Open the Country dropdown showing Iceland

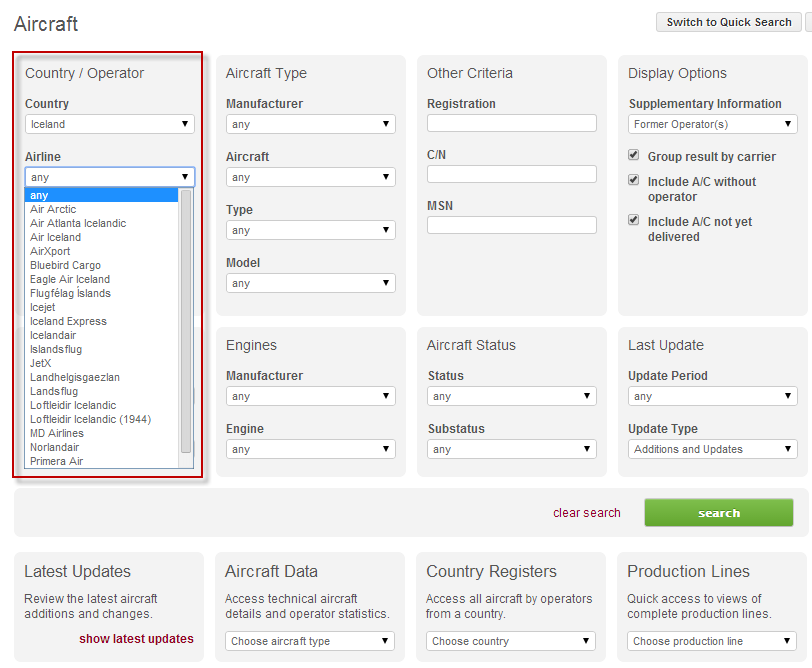(x=110, y=124)
